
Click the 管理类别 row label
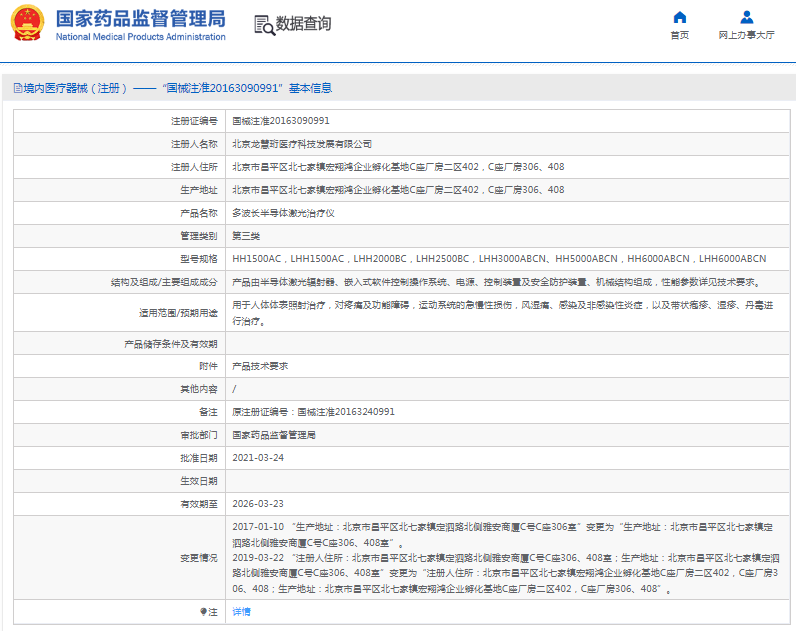[x=198, y=236]
